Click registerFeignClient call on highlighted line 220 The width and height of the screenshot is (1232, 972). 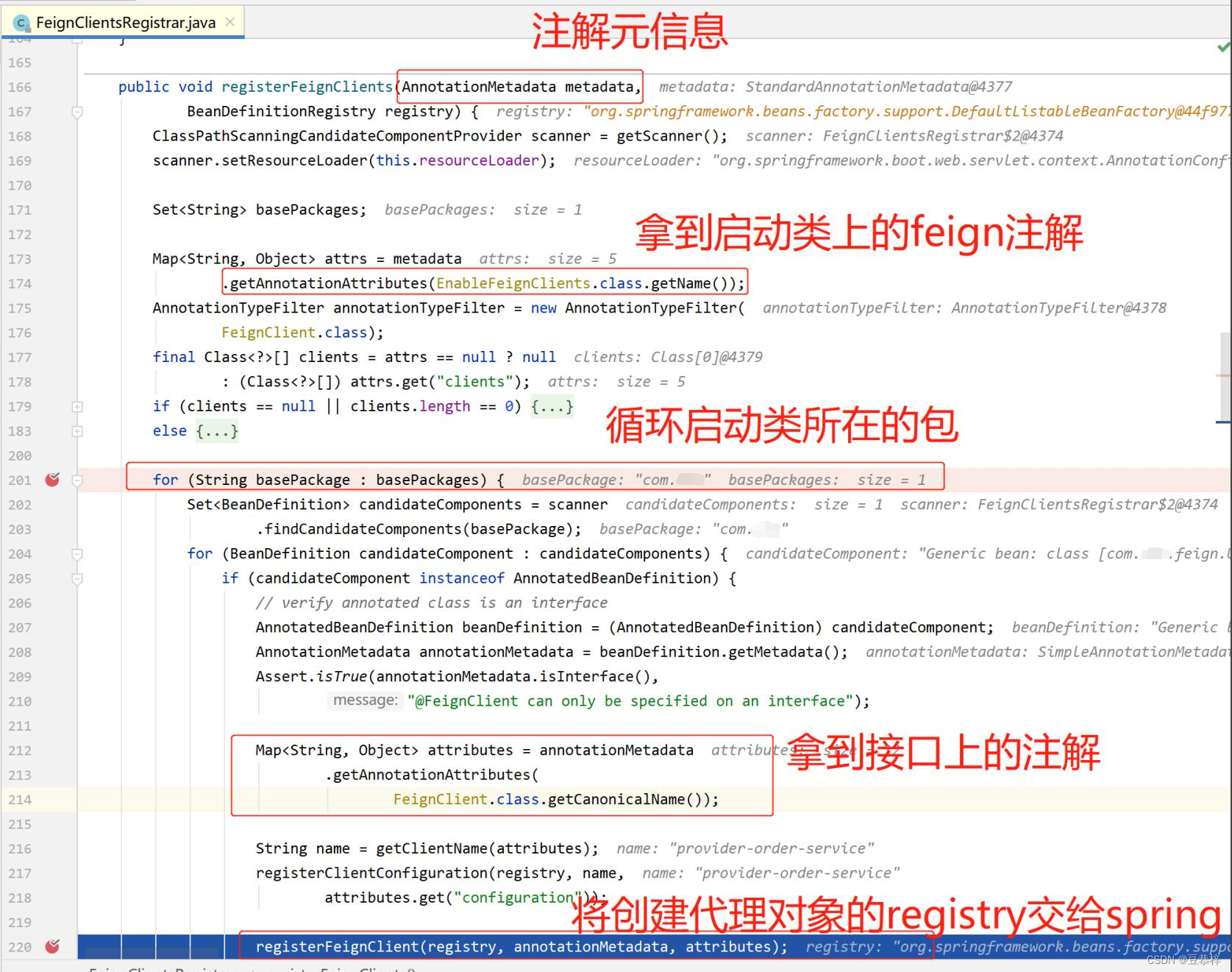338,947
